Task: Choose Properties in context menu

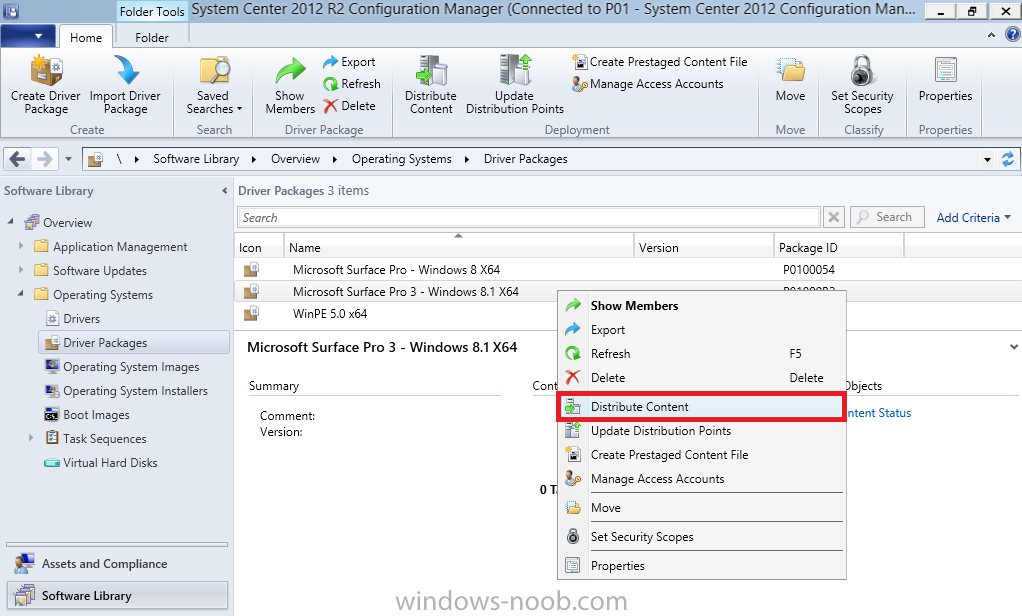Action: pos(701,566)
